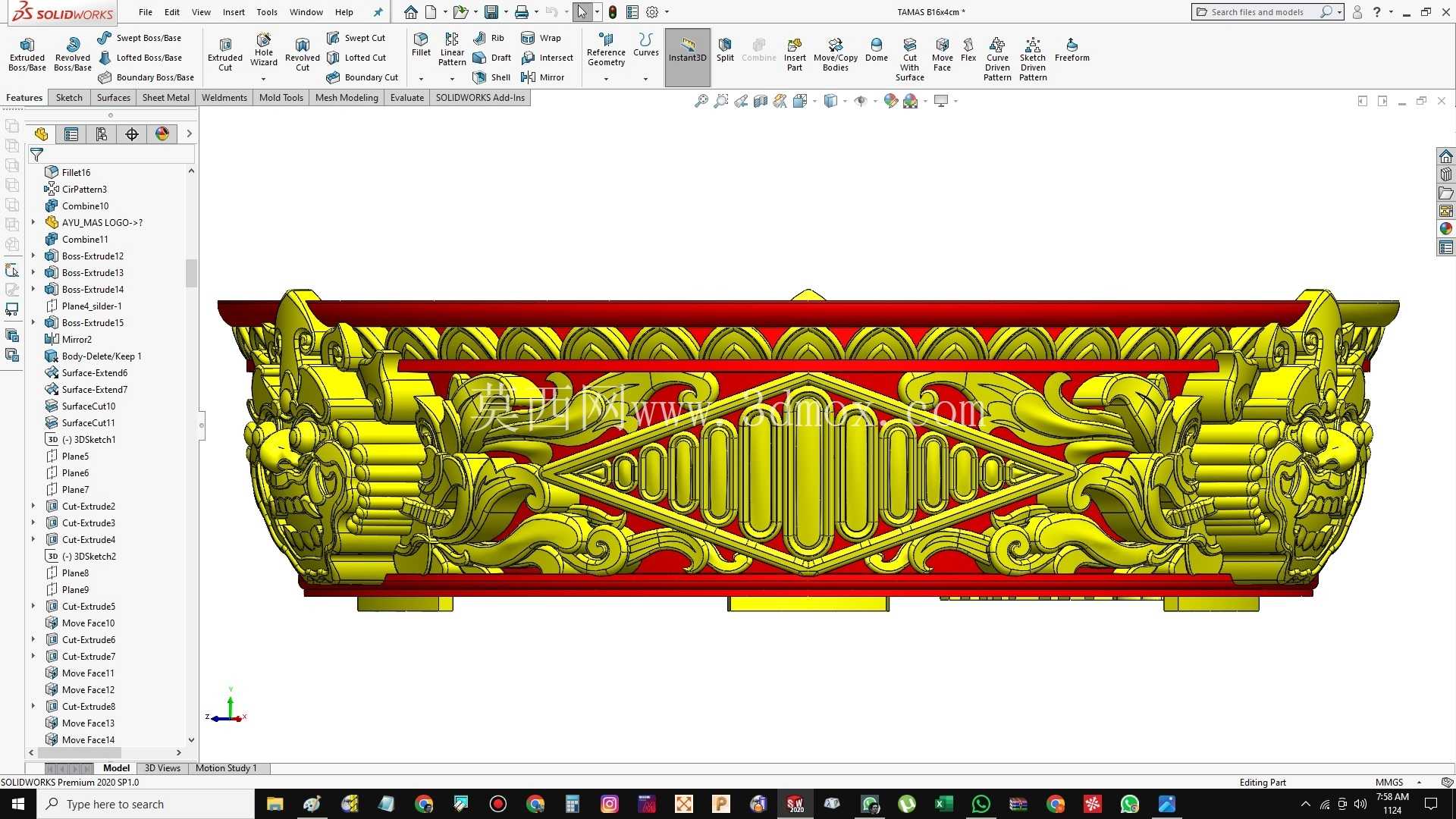Click the Split tool
This screenshot has height=819, width=1456.
[725, 49]
